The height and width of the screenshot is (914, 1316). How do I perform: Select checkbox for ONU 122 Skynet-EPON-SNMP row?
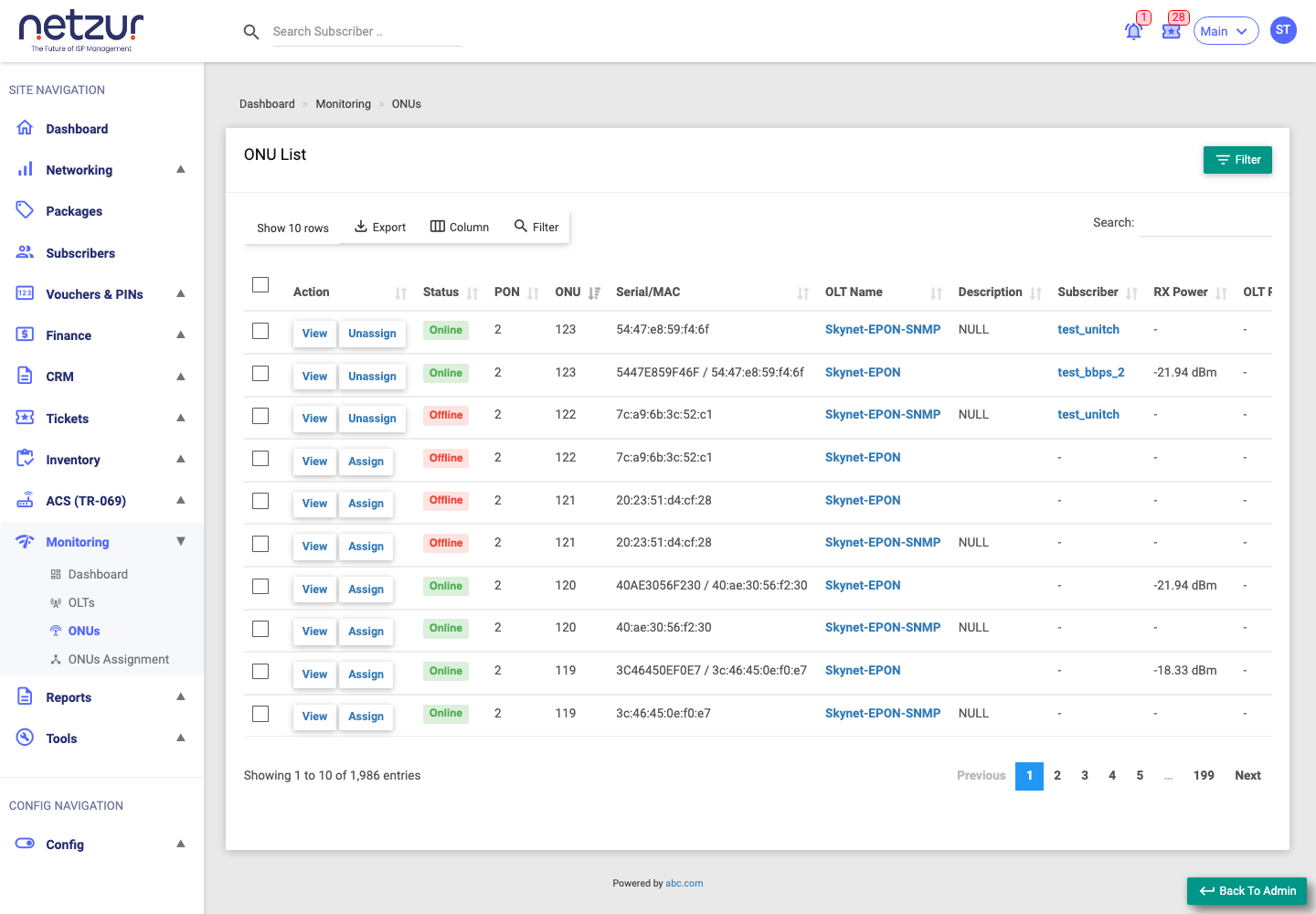(x=260, y=416)
